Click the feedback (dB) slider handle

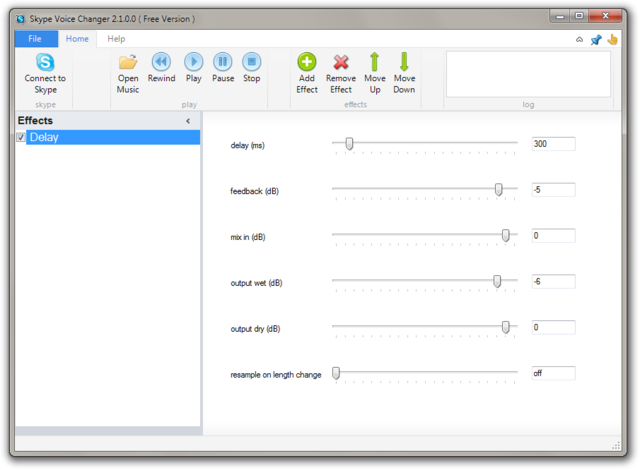point(498,189)
